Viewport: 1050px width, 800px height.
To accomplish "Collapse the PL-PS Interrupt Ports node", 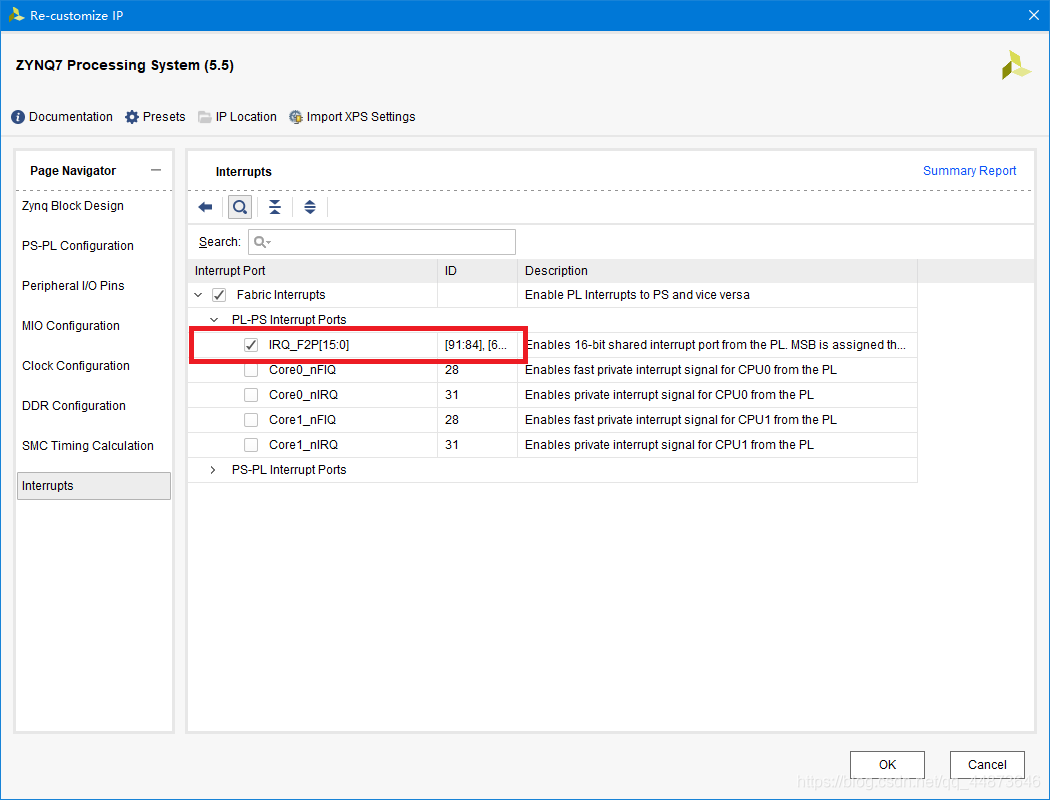I will 214,320.
